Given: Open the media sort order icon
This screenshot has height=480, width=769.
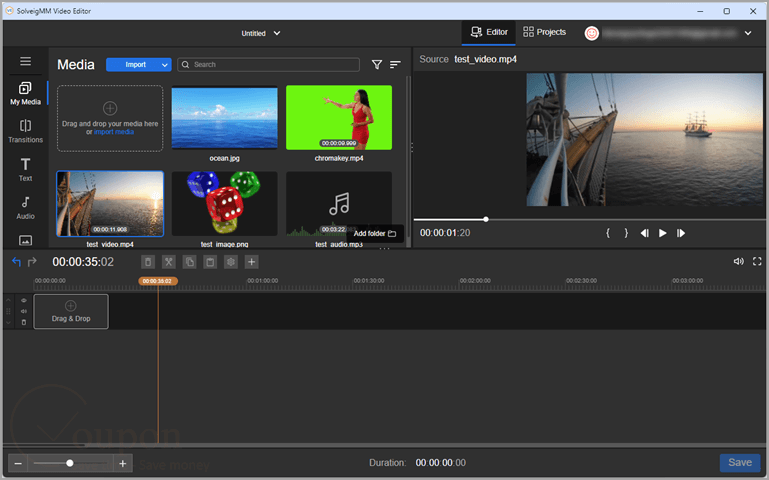Looking at the screenshot, I should tap(395, 65).
